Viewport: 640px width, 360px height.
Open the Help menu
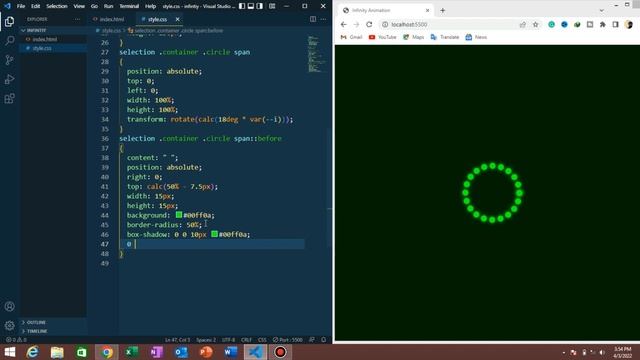pyautogui.click(x=150, y=6)
